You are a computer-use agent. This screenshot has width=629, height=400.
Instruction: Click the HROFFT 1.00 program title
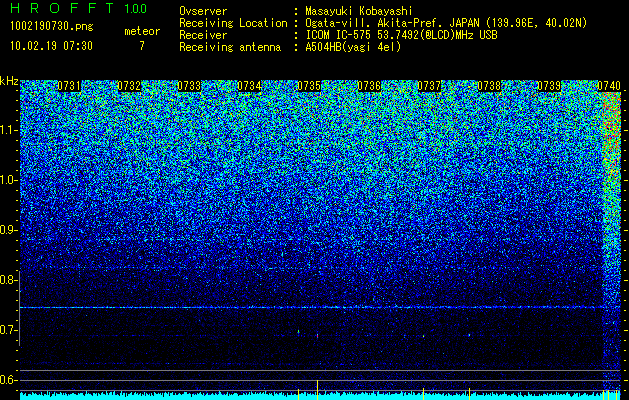(x=79, y=8)
